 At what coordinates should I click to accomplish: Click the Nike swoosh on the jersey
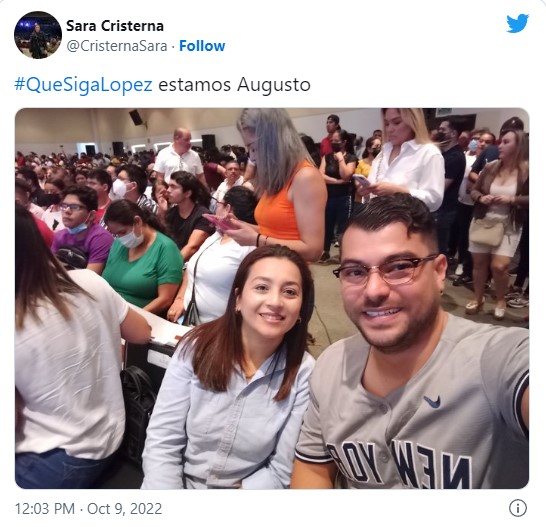[x=432, y=401]
